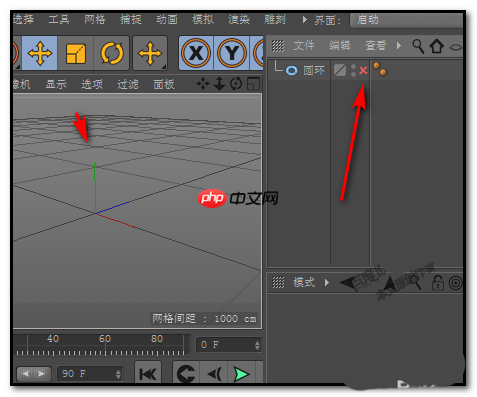Click the Object Manager grip icon

click(278, 46)
